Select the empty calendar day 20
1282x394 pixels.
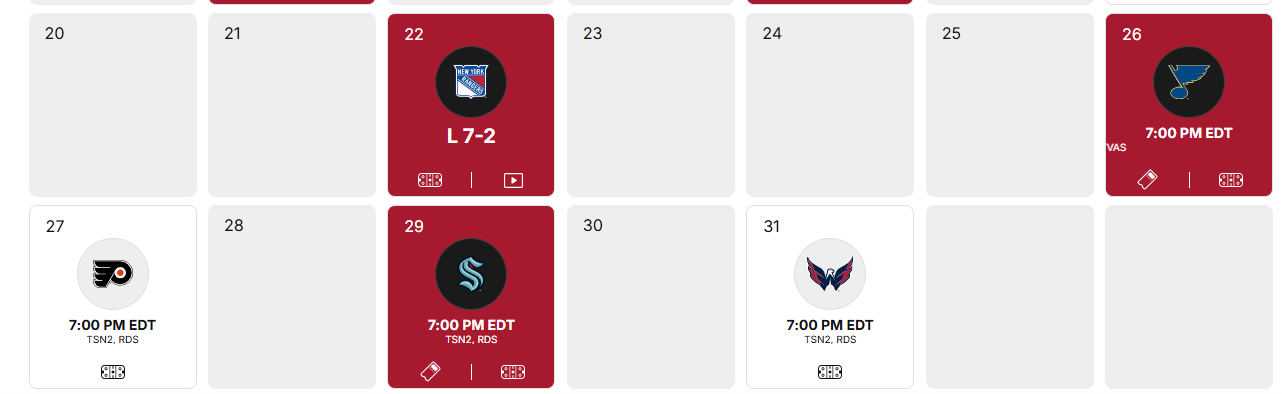pyautogui.click(x=113, y=105)
